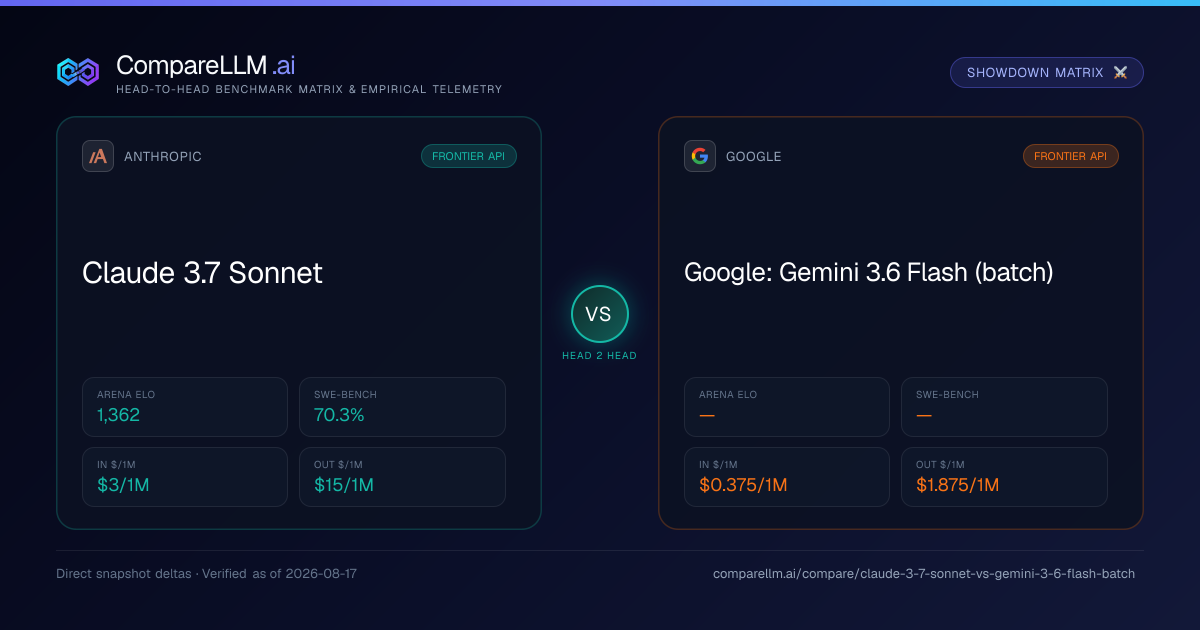The image size is (1200, 630).
Task: Click Claude's SWE-Bench 70.3% tile
Action: pos(402,407)
